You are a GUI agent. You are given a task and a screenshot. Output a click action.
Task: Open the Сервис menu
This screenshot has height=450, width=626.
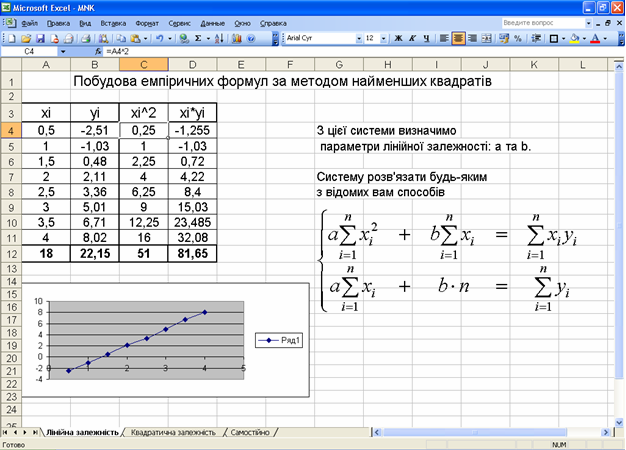point(179,23)
